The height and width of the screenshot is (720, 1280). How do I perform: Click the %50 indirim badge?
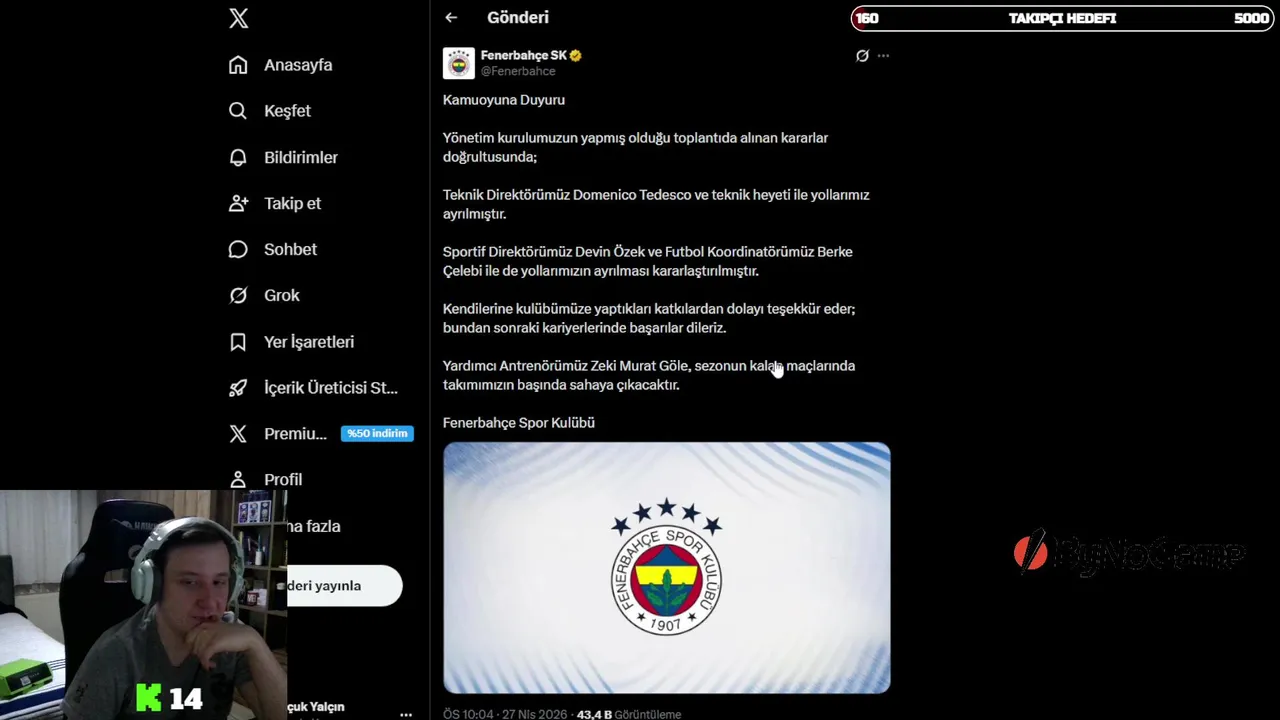(377, 433)
